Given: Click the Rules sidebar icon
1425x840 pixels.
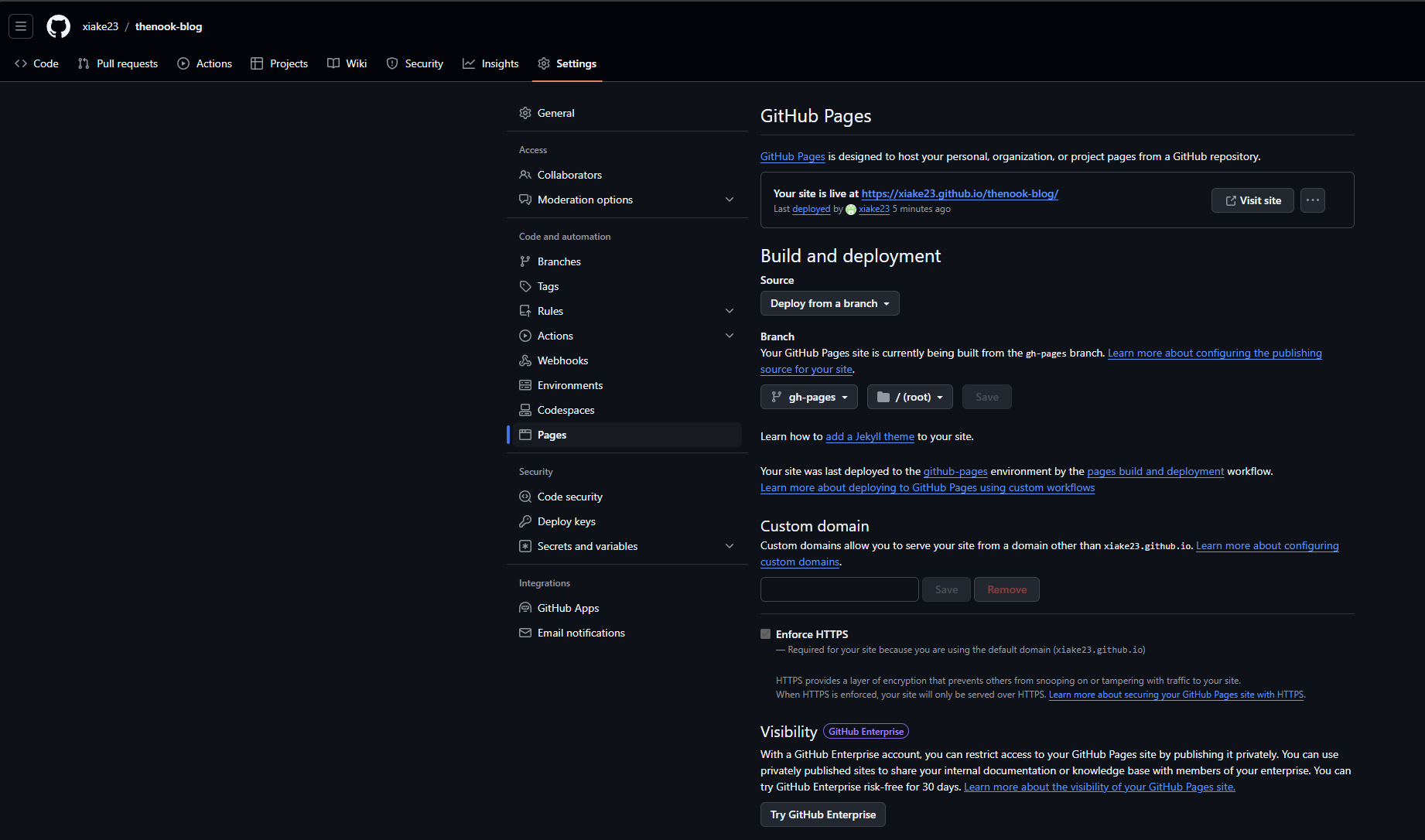Looking at the screenshot, I should 525,311.
